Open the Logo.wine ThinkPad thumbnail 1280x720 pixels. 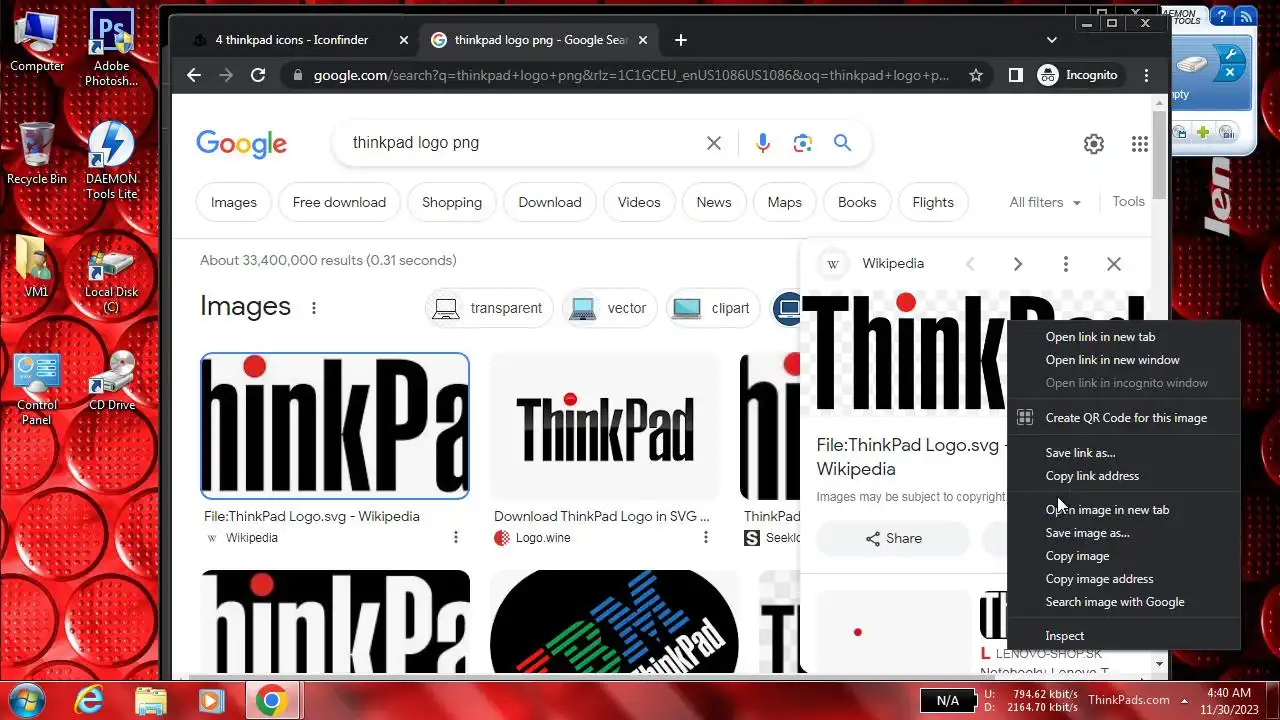(605, 426)
